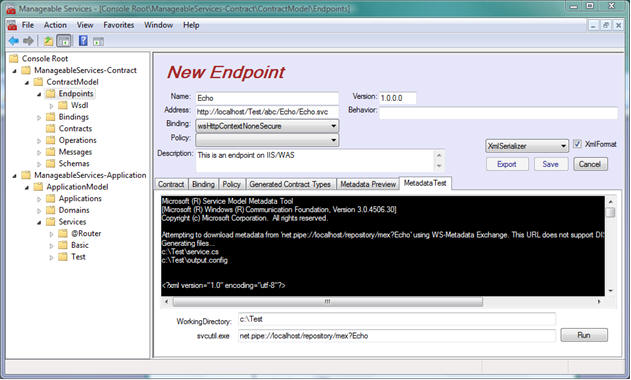The width and height of the screenshot is (631, 380).
Task: Open the empty Policy dropdown
Action: 267,140
